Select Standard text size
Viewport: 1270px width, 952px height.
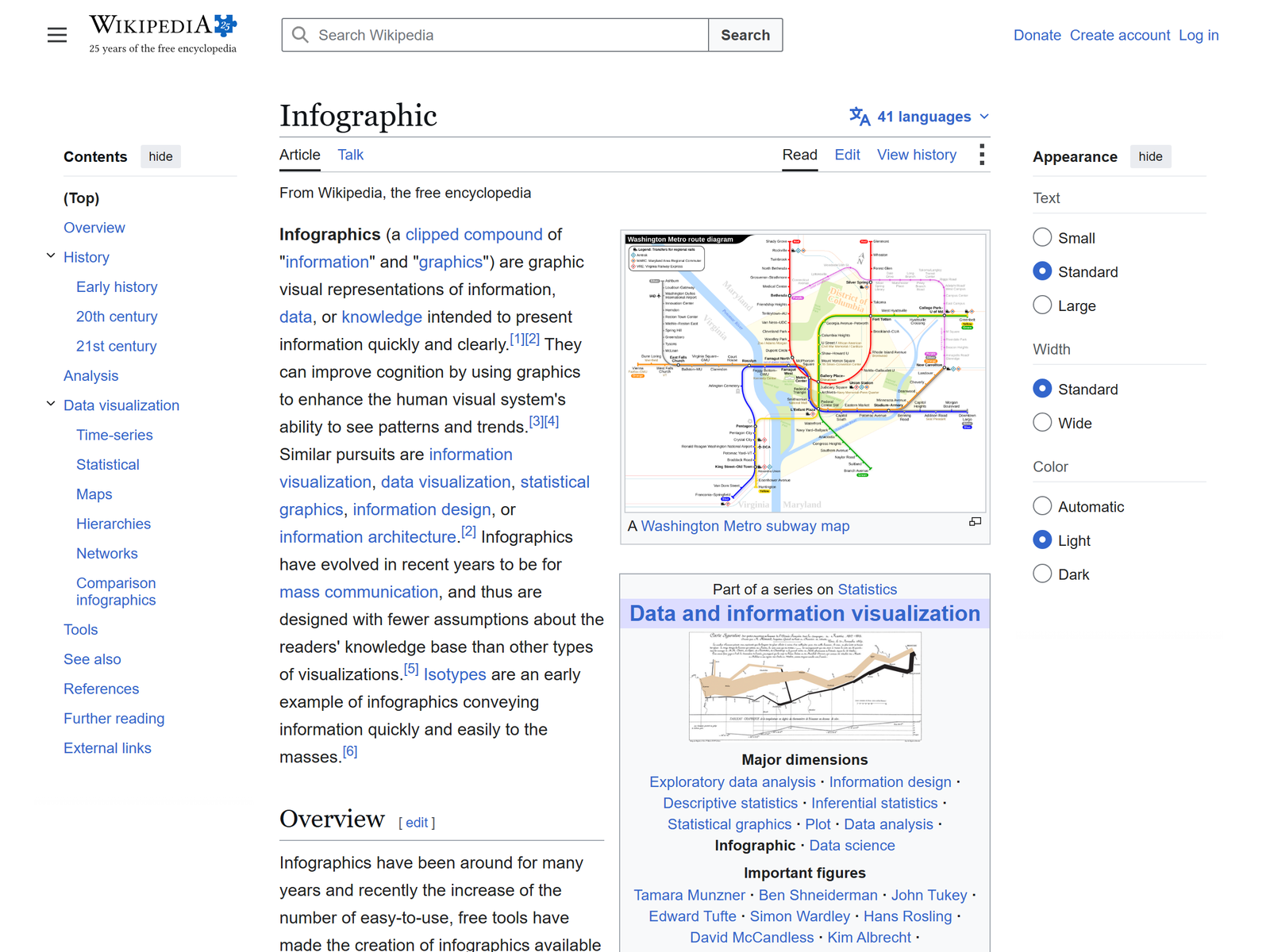1042,271
